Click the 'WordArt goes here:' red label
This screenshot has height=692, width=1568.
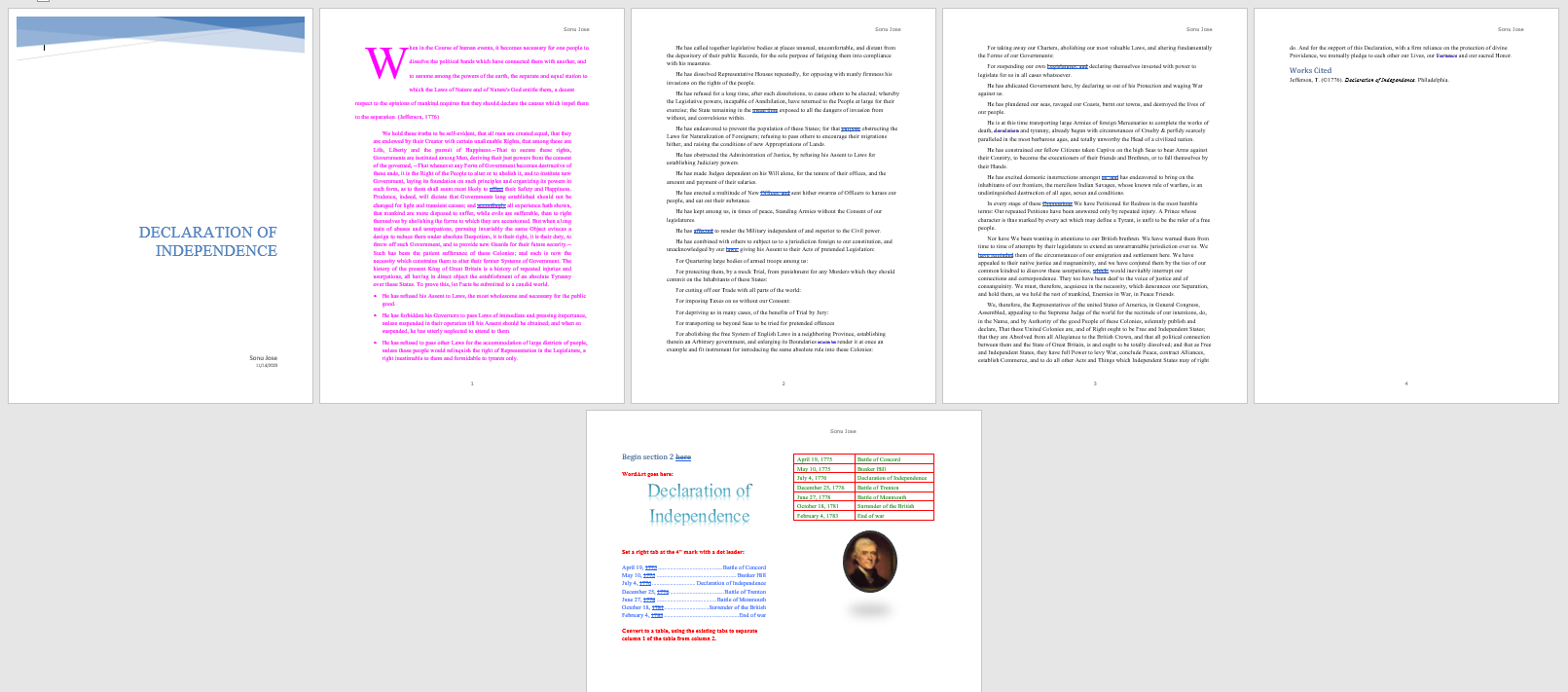(647, 474)
